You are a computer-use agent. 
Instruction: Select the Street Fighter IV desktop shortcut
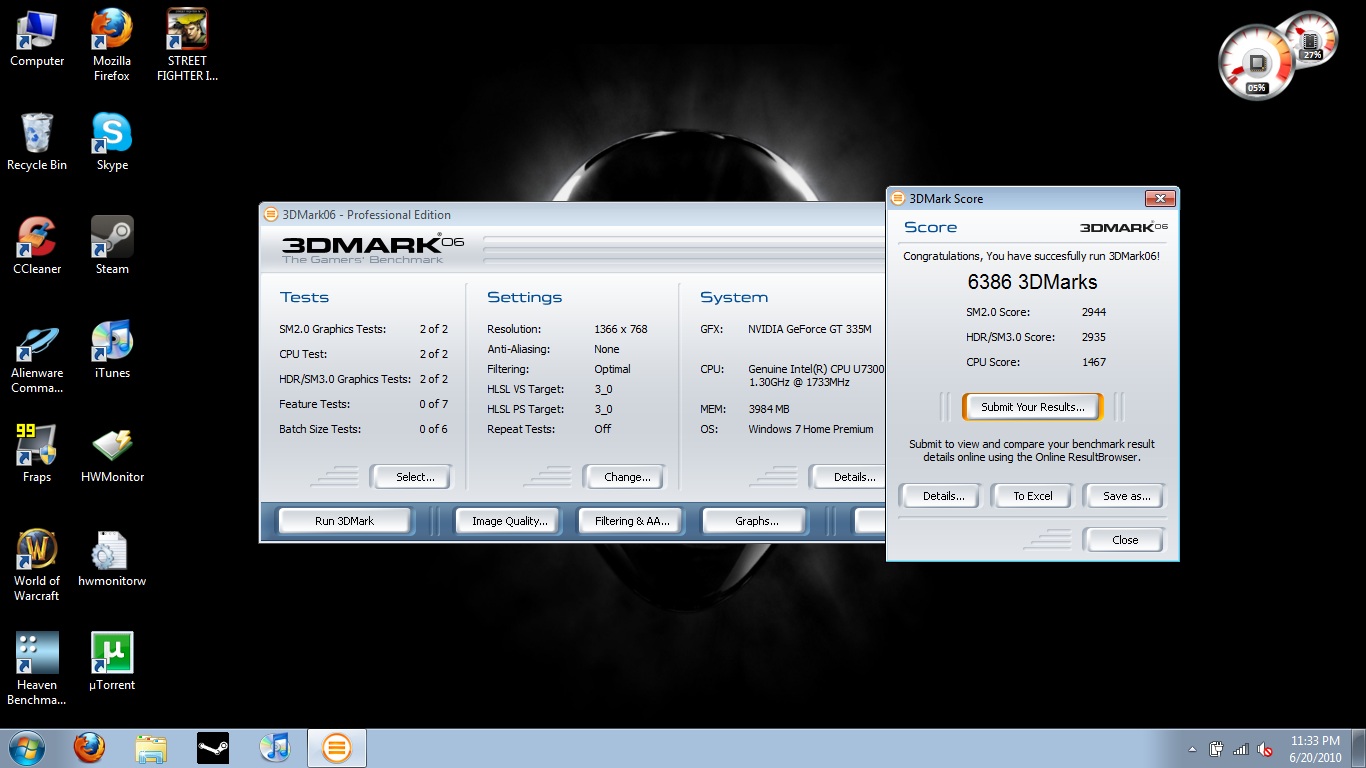(187, 45)
